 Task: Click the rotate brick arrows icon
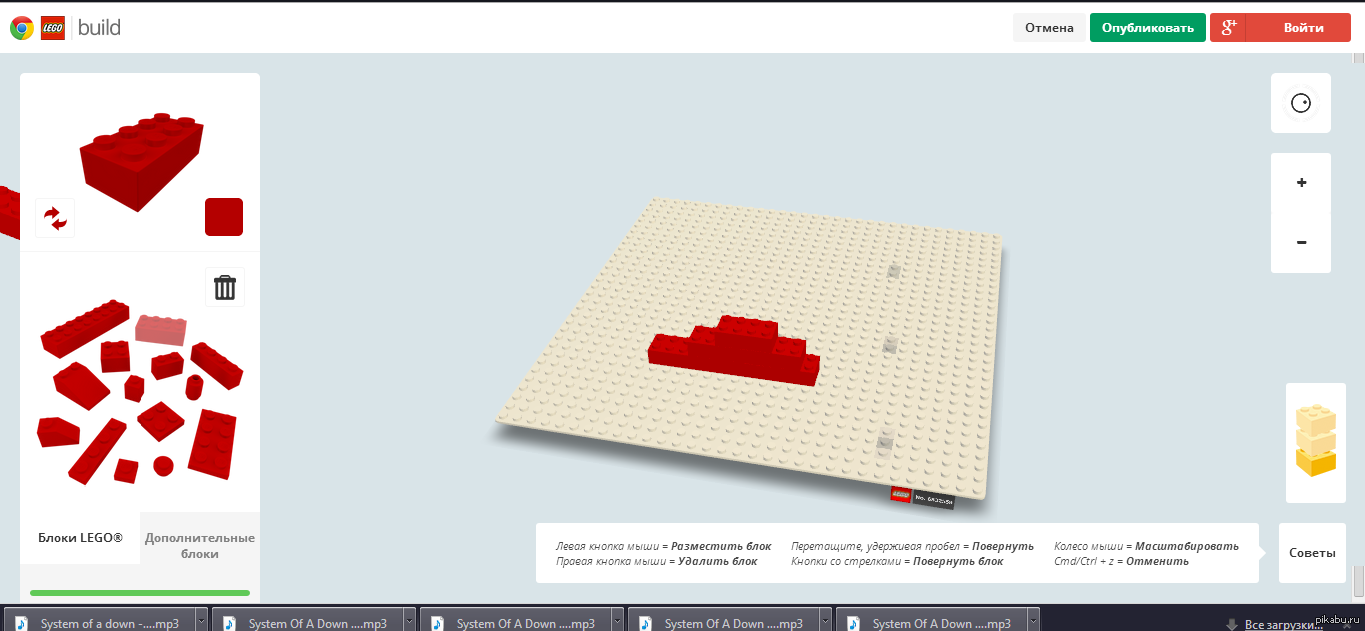click(x=55, y=218)
